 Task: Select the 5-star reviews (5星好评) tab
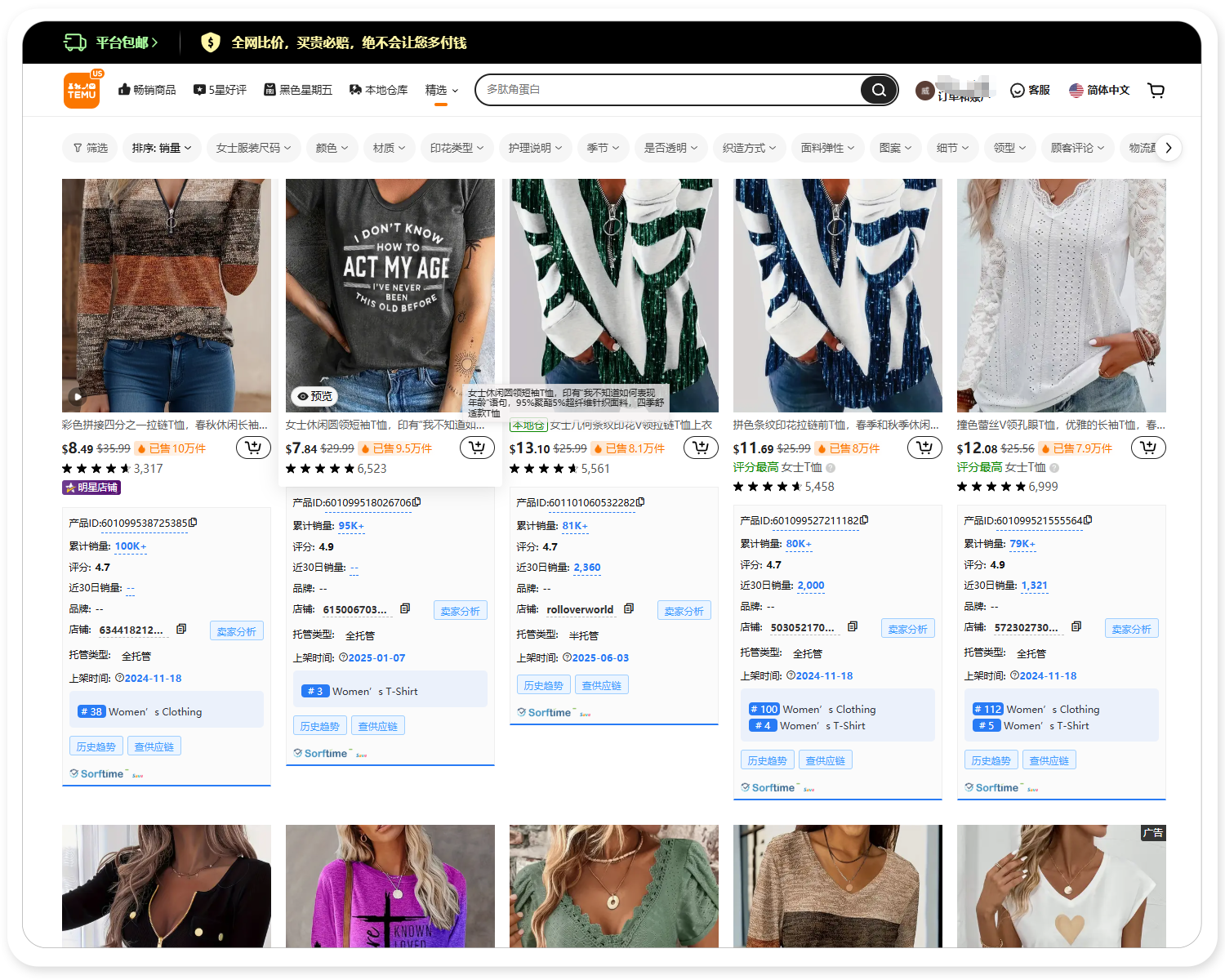coord(220,90)
